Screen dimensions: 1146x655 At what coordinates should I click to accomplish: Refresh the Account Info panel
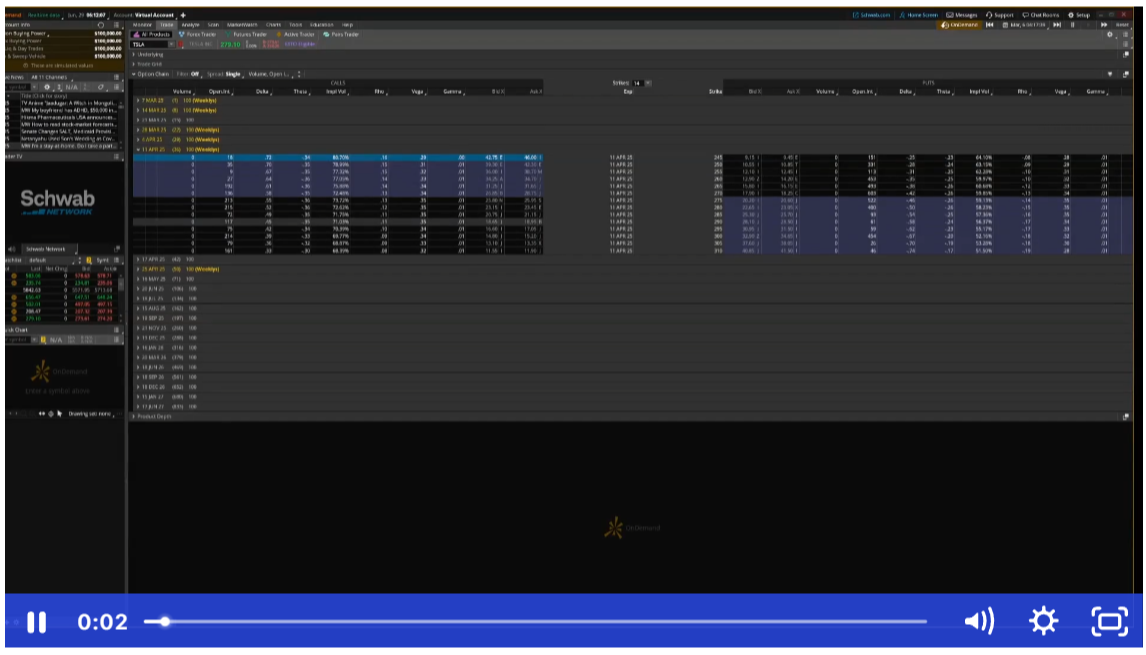(x=101, y=25)
